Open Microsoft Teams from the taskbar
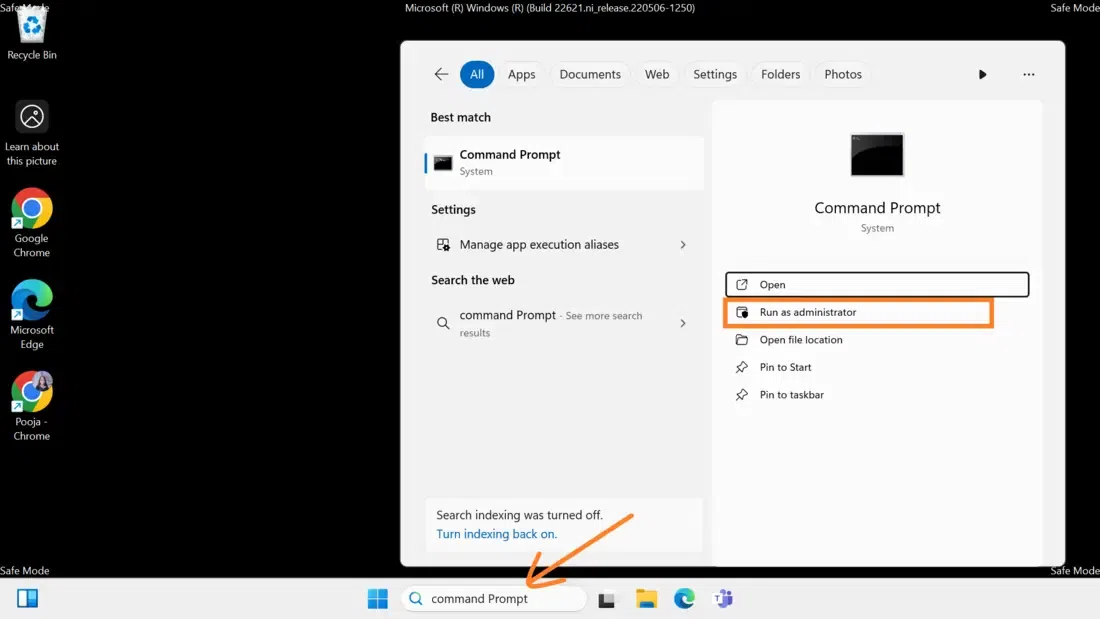This screenshot has height=619, width=1100. pos(723,599)
